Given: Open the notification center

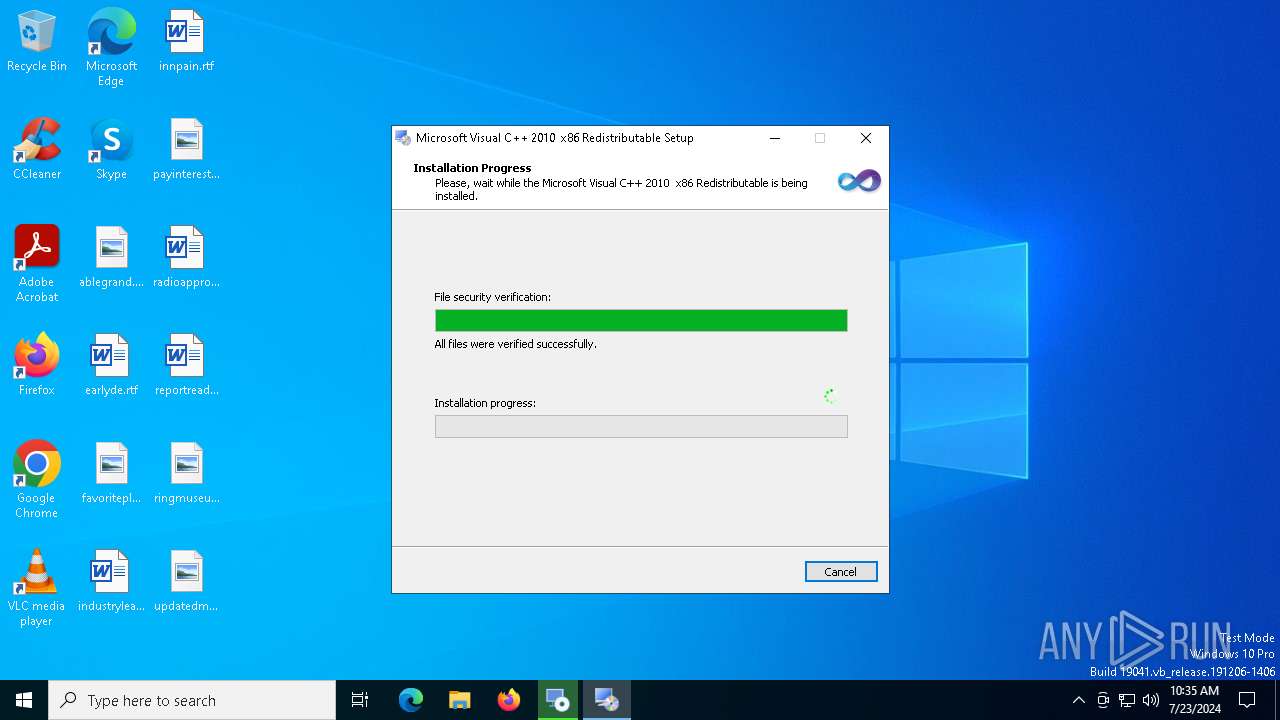Looking at the screenshot, I should point(1247,700).
